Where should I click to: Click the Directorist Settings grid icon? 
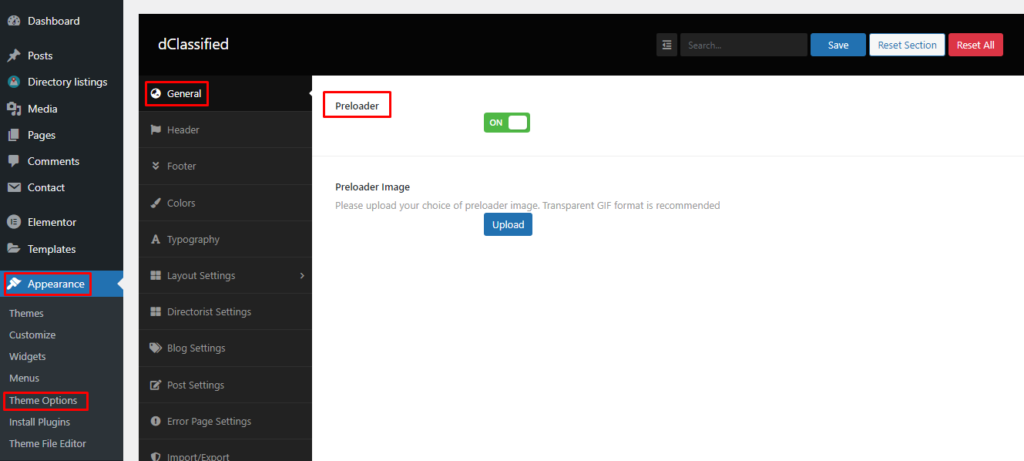click(x=155, y=312)
